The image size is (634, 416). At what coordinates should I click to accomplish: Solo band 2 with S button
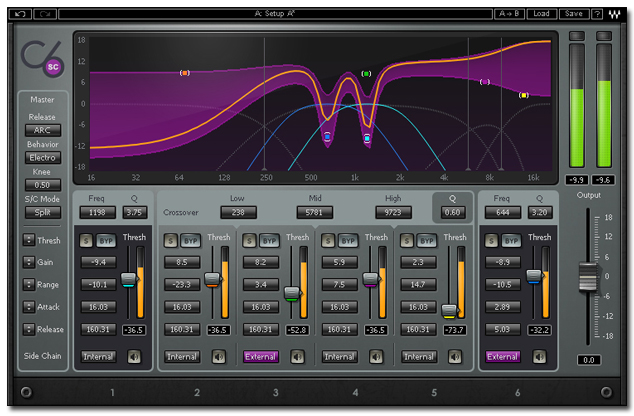tap(170, 241)
